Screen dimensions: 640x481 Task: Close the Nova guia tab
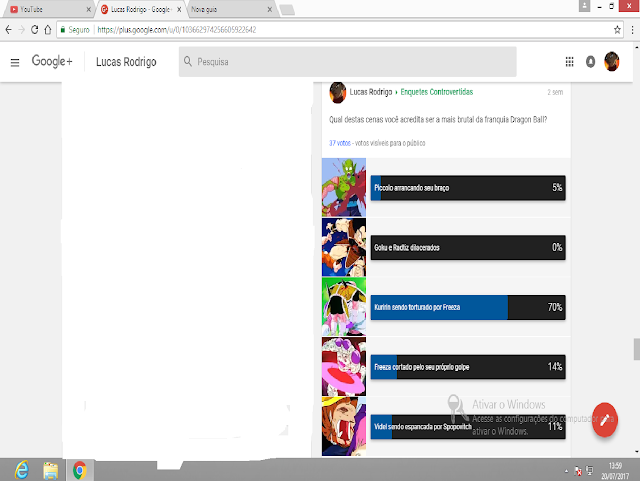[269, 9]
